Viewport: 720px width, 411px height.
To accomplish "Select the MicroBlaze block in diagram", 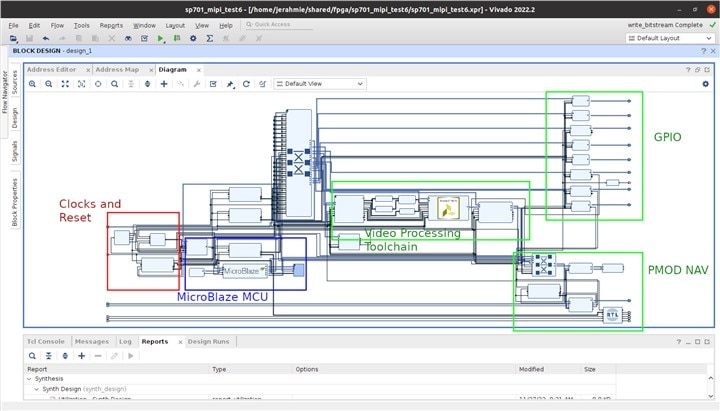I will pos(244,271).
